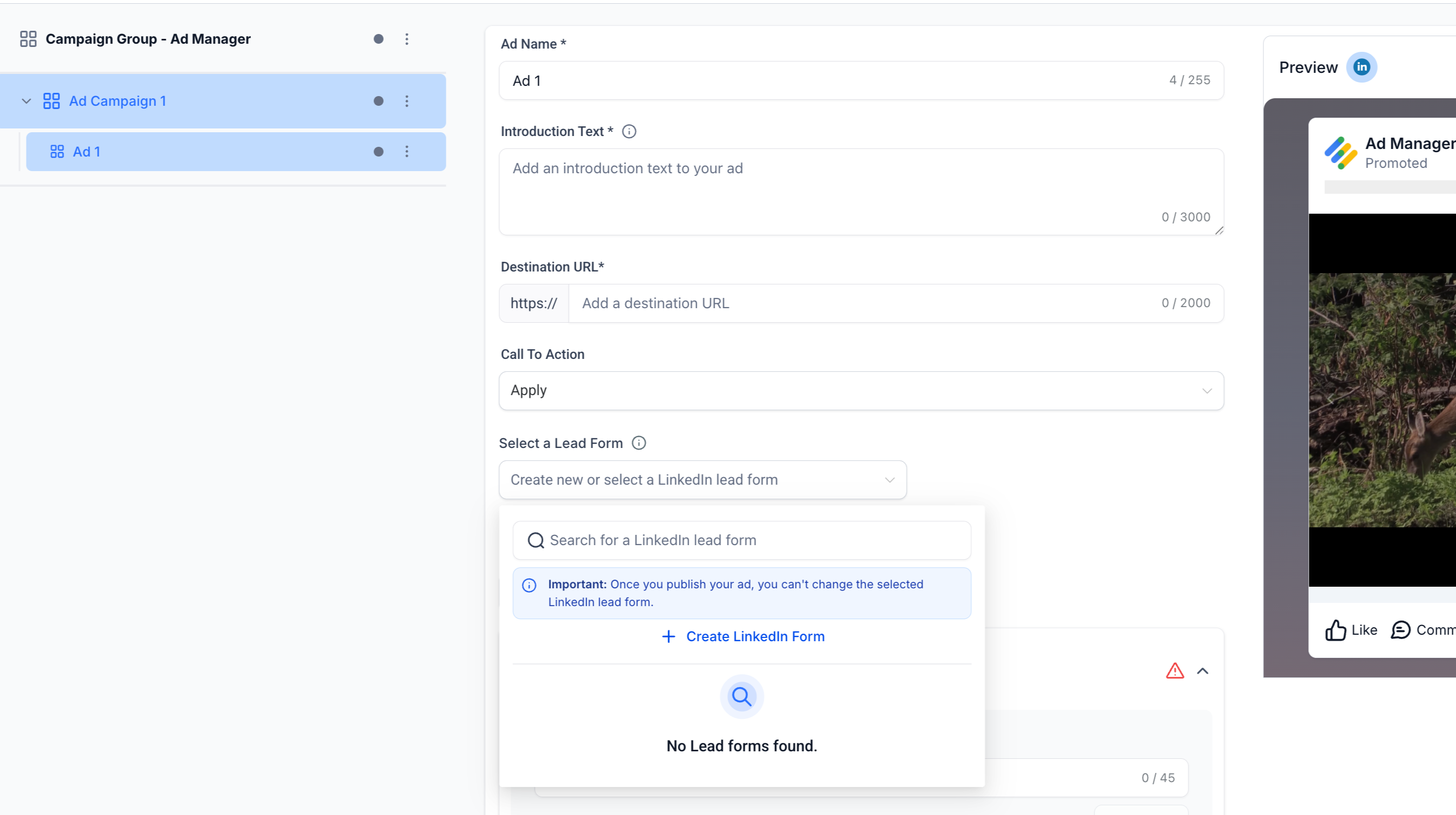The image size is (1456, 815).
Task: Select Ad 1 in the campaign tree
Action: (x=86, y=152)
